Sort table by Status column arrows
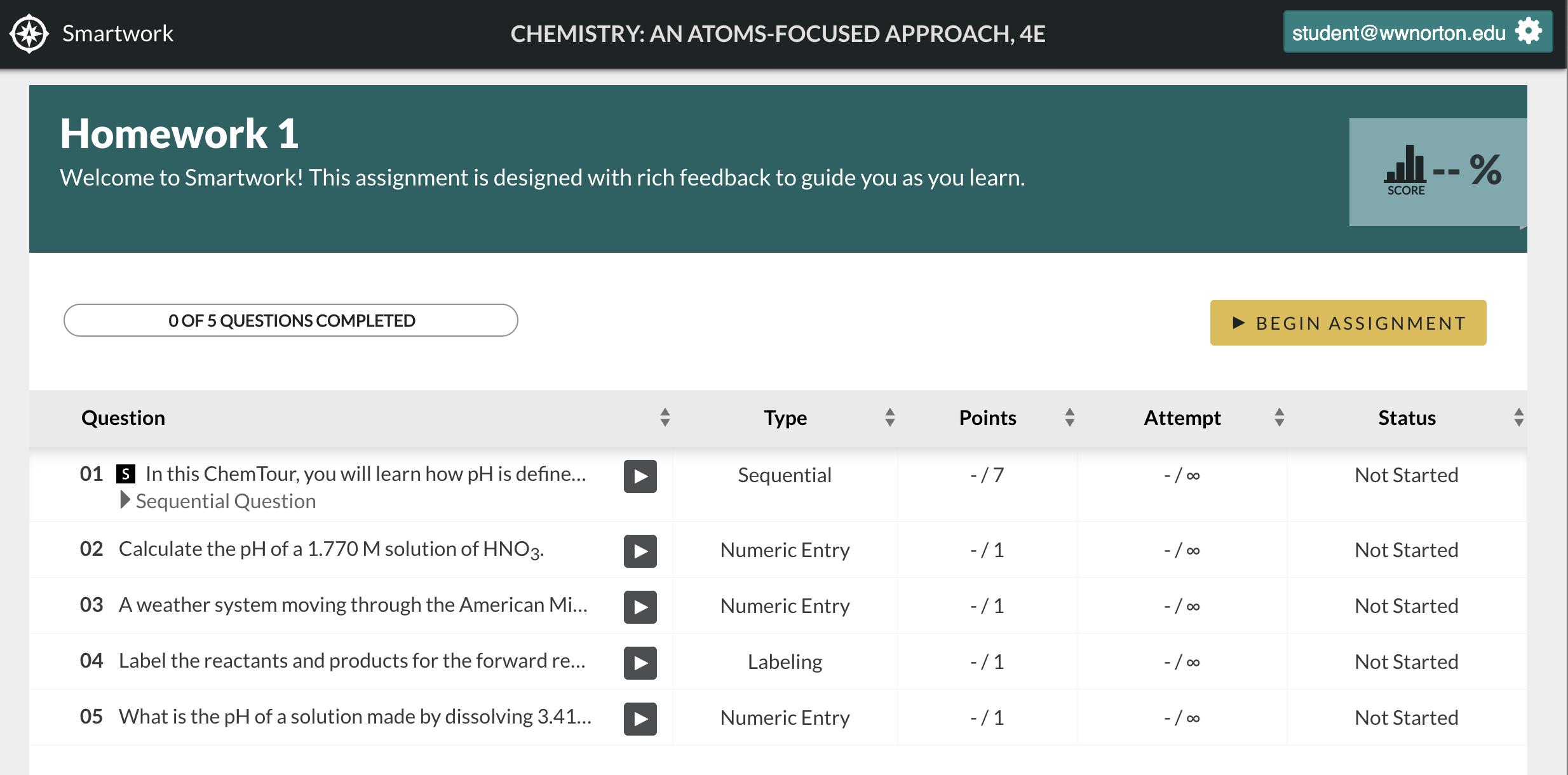 1518,417
